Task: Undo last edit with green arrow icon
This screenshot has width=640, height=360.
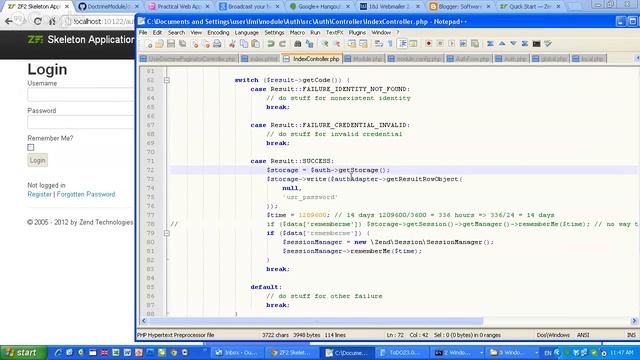Action: [270, 44]
